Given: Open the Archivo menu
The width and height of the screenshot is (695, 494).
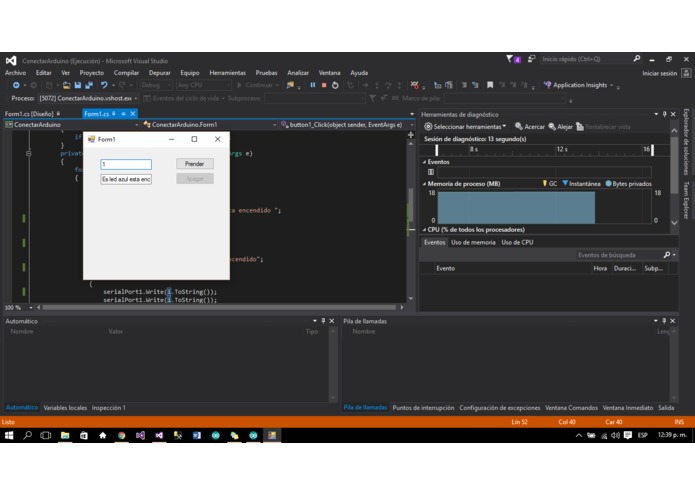Looking at the screenshot, I should [x=16, y=73].
